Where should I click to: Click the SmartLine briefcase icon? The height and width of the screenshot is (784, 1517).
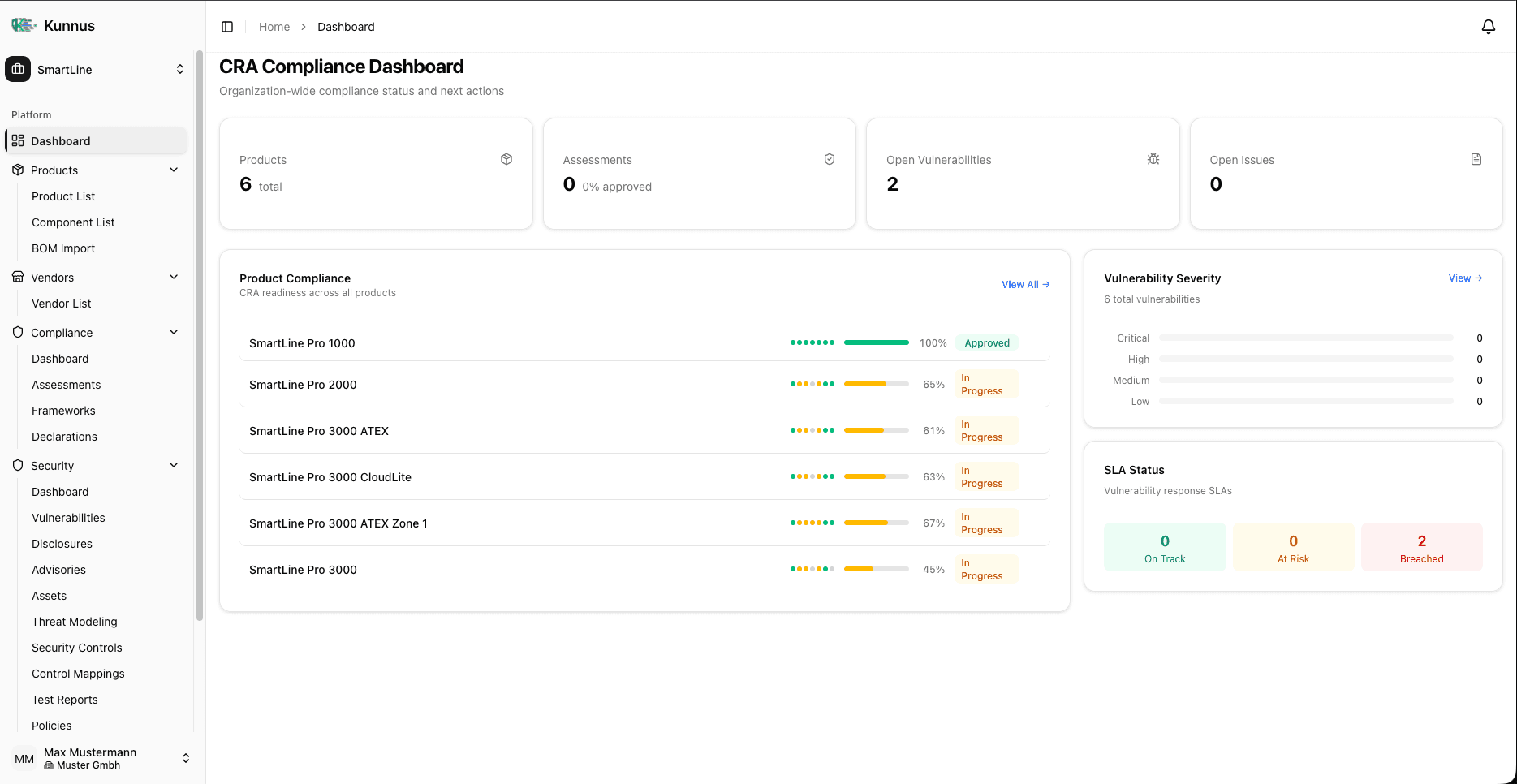(18, 69)
